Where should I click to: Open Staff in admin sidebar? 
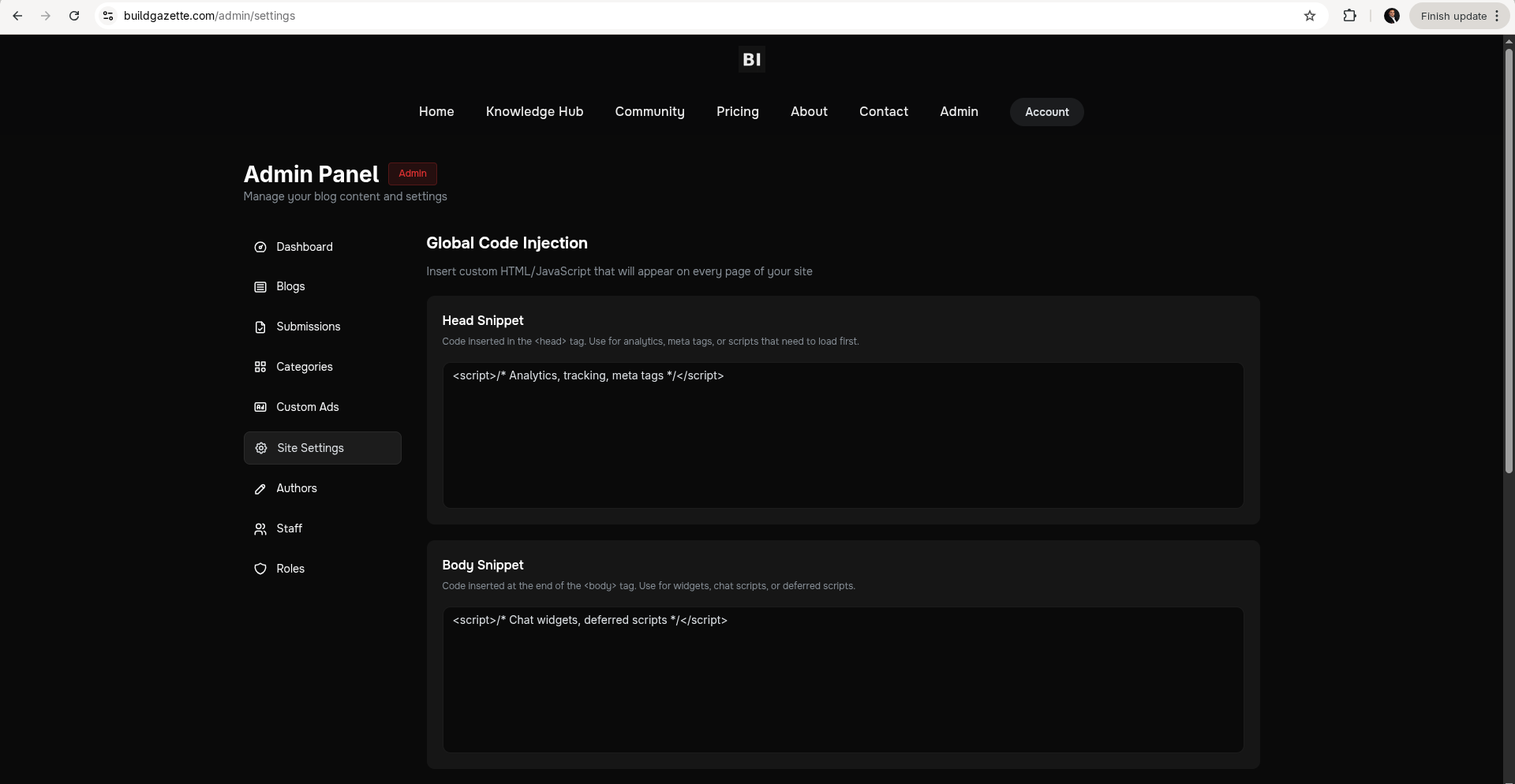point(322,529)
